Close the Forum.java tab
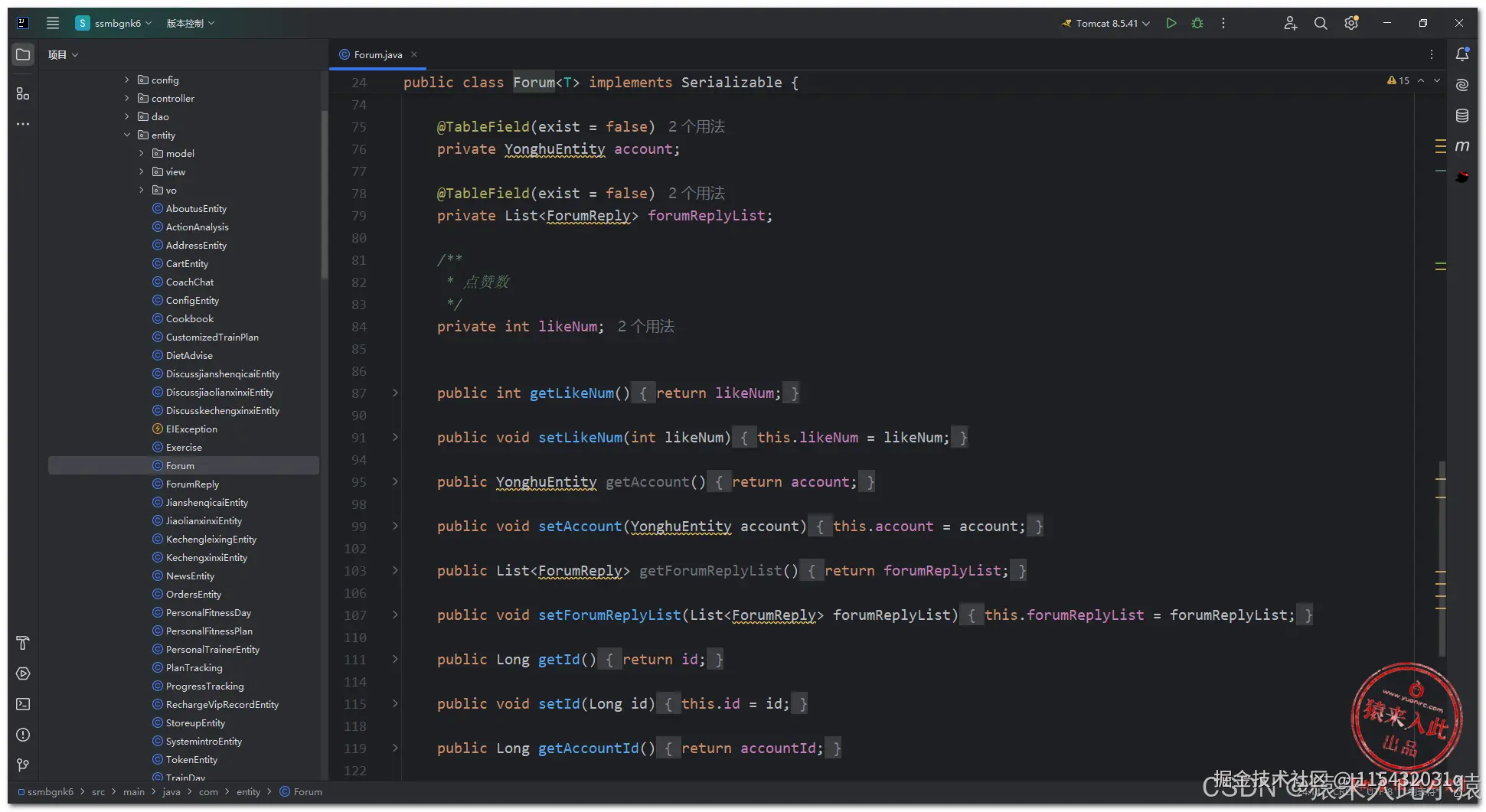The image size is (1486, 812). pyautogui.click(x=414, y=54)
